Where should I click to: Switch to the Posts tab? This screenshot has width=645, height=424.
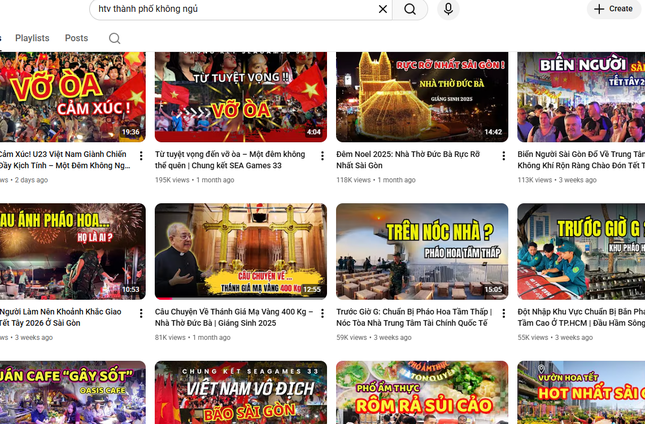[x=76, y=38]
